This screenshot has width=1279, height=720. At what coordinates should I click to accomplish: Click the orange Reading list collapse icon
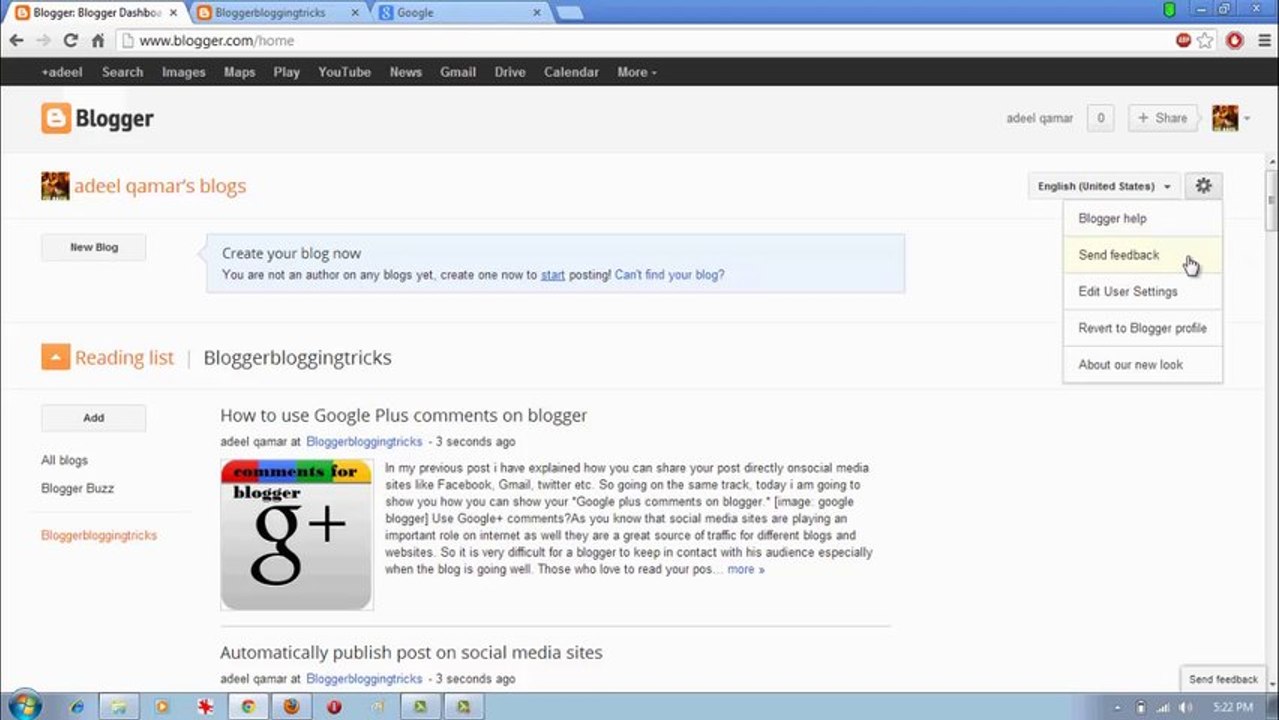pos(55,357)
